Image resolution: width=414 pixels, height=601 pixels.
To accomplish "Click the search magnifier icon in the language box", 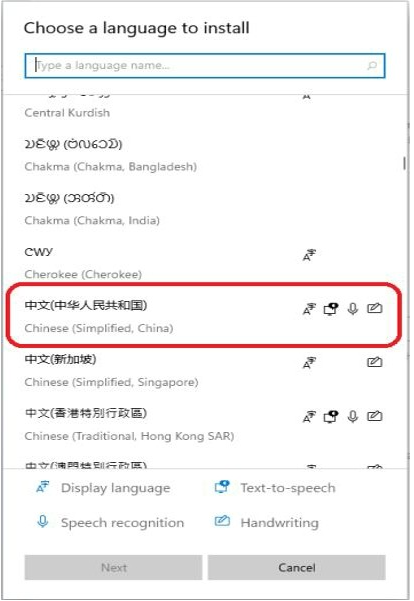I will (371, 66).
